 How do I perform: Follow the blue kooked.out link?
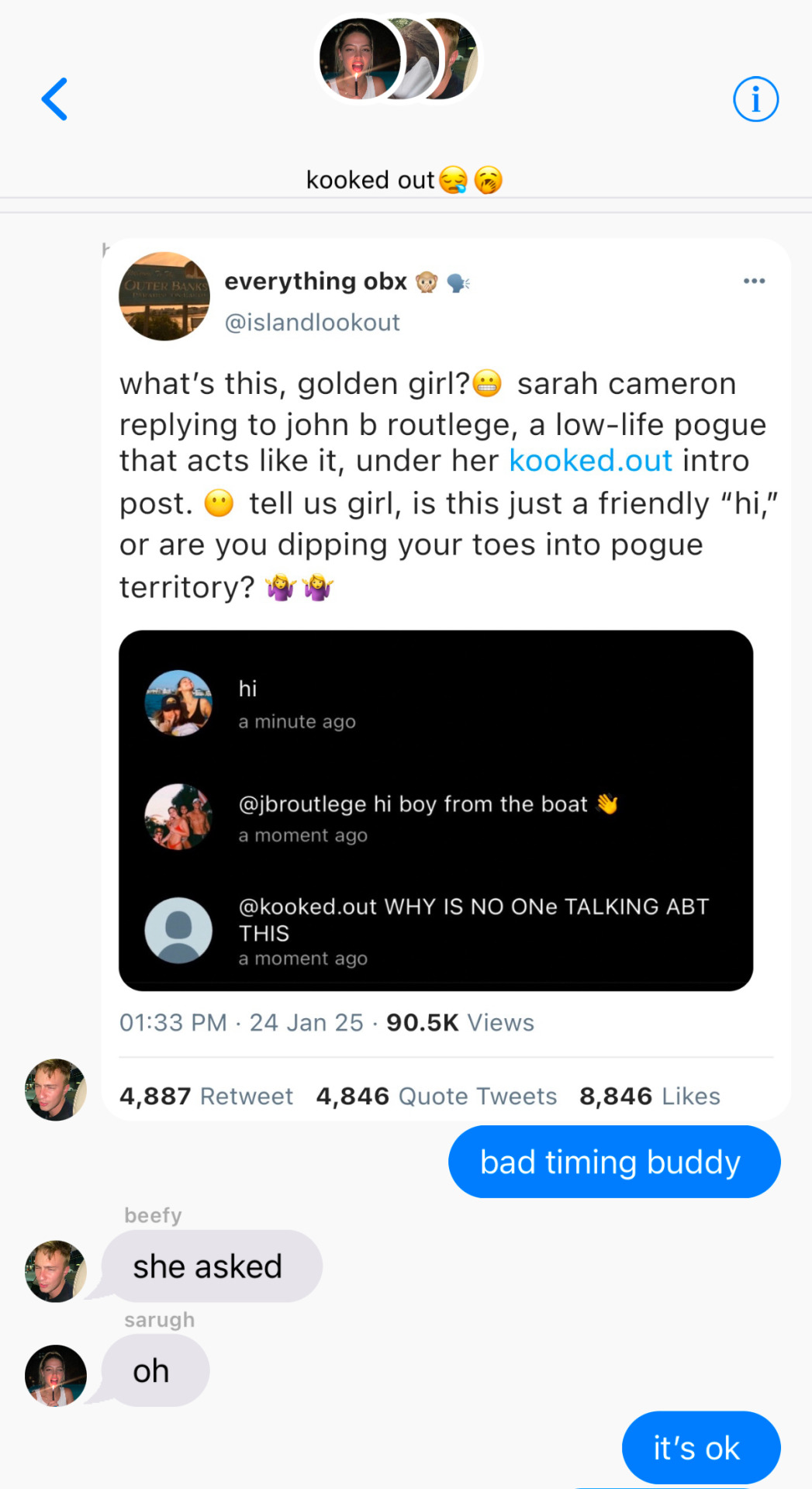click(x=590, y=461)
